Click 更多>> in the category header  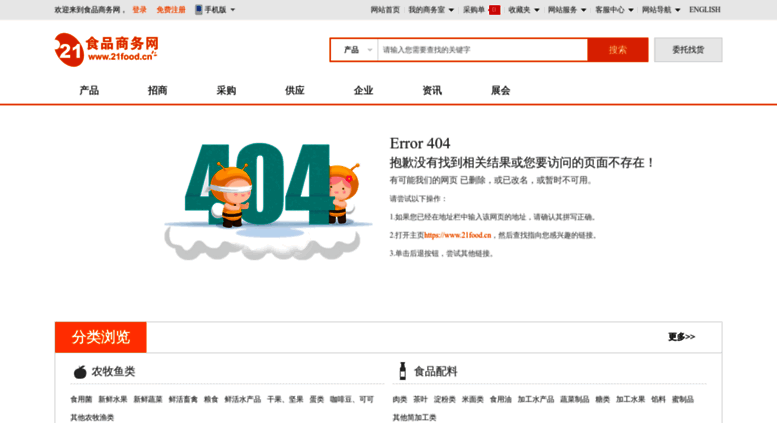(681, 337)
